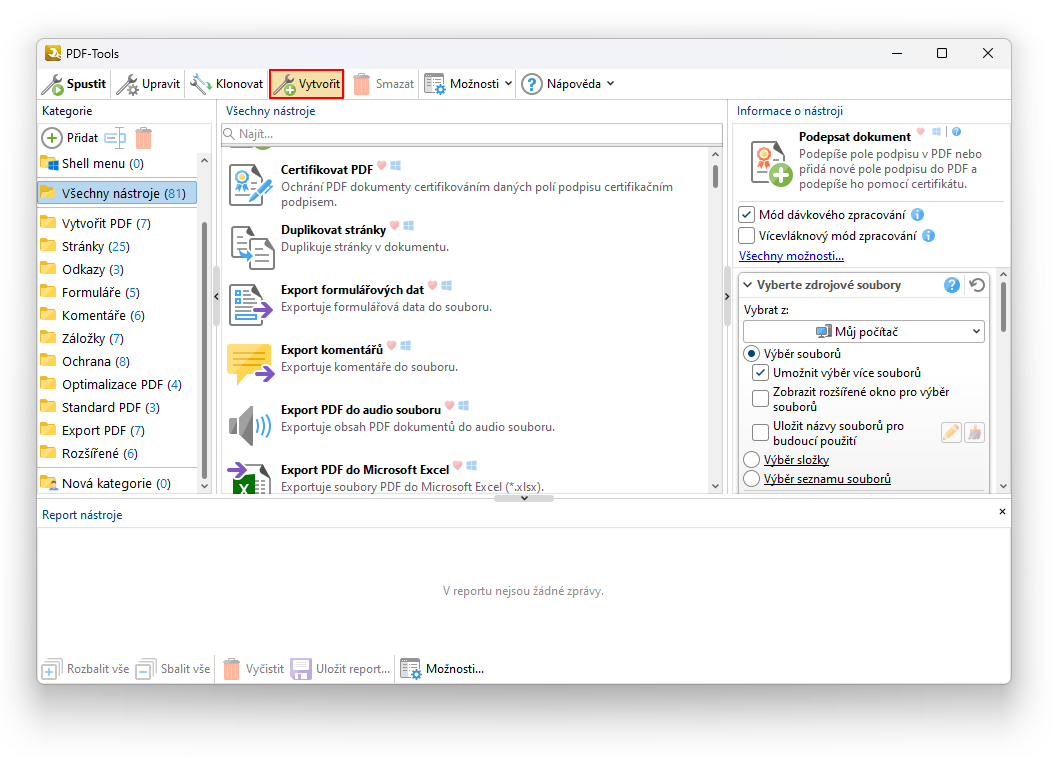Click Windows icon beside Export komentářů
This screenshot has width=1053, height=757.
click(x=406, y=345)
